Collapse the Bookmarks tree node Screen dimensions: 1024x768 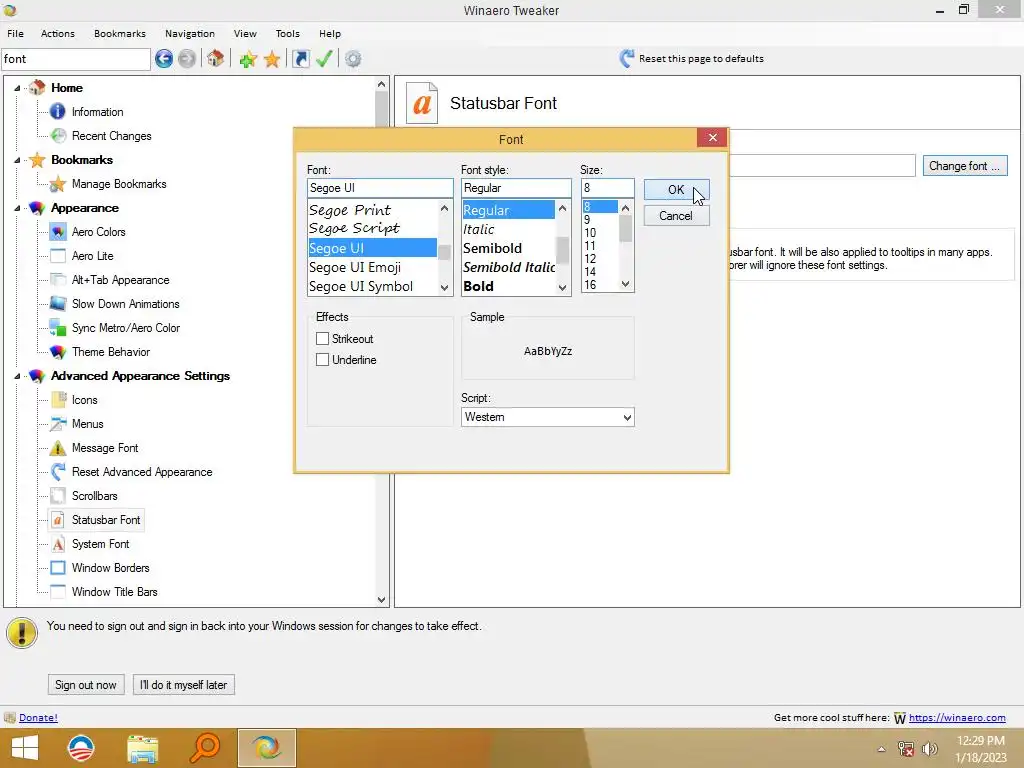[x=18, y=160]
